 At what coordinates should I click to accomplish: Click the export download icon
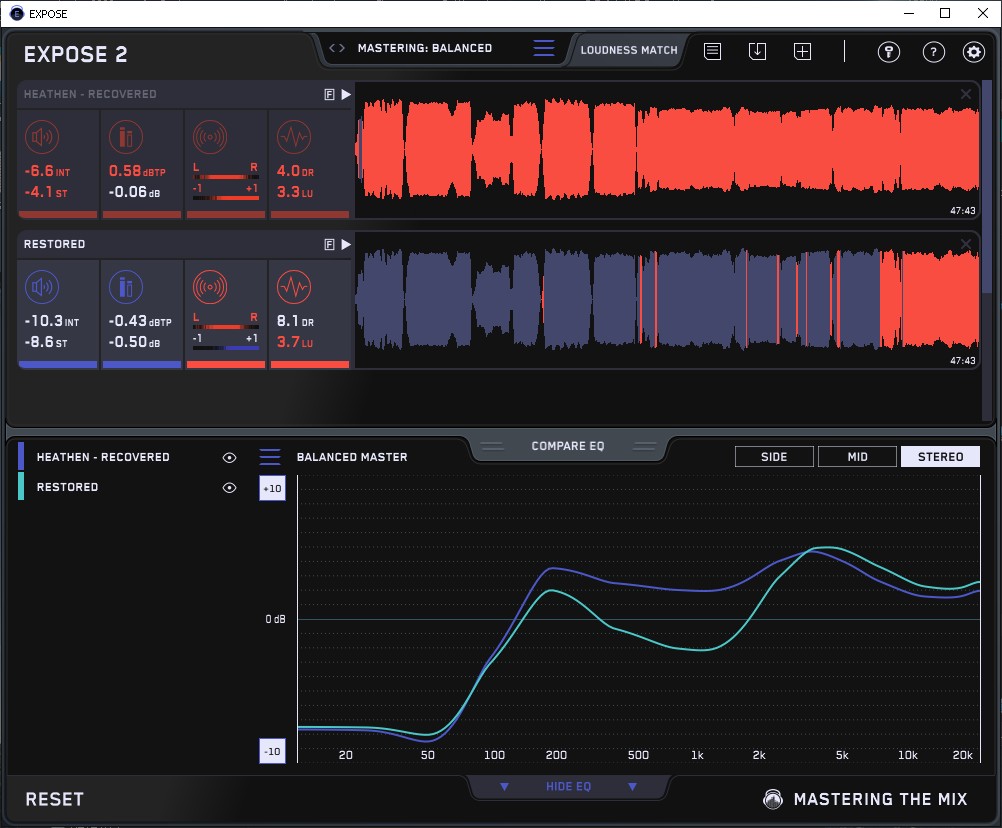tap(757, 51)
